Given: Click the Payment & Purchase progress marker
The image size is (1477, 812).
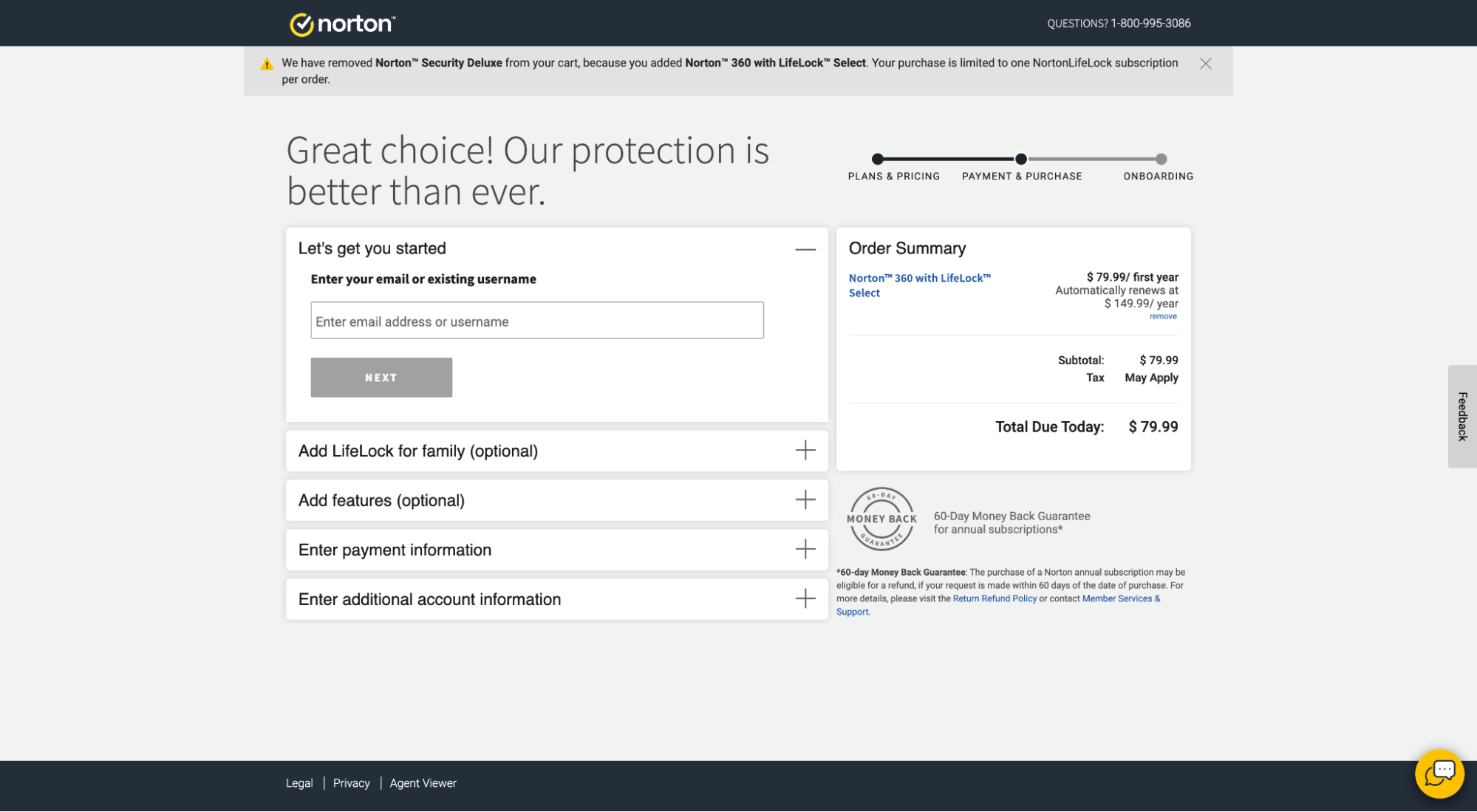Looking at the screenshot, I should (x=1021, y=159).
